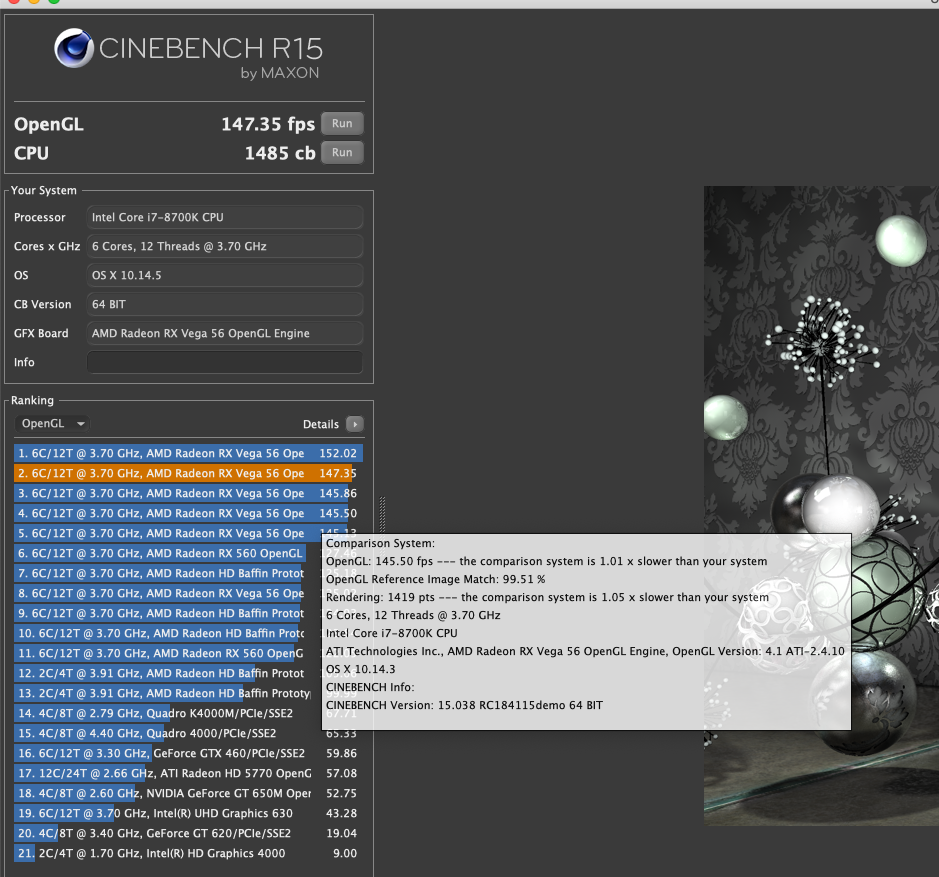Select the Cores x GHz field
This screenshot has width=939, height=877.
(x=225, y=246)
